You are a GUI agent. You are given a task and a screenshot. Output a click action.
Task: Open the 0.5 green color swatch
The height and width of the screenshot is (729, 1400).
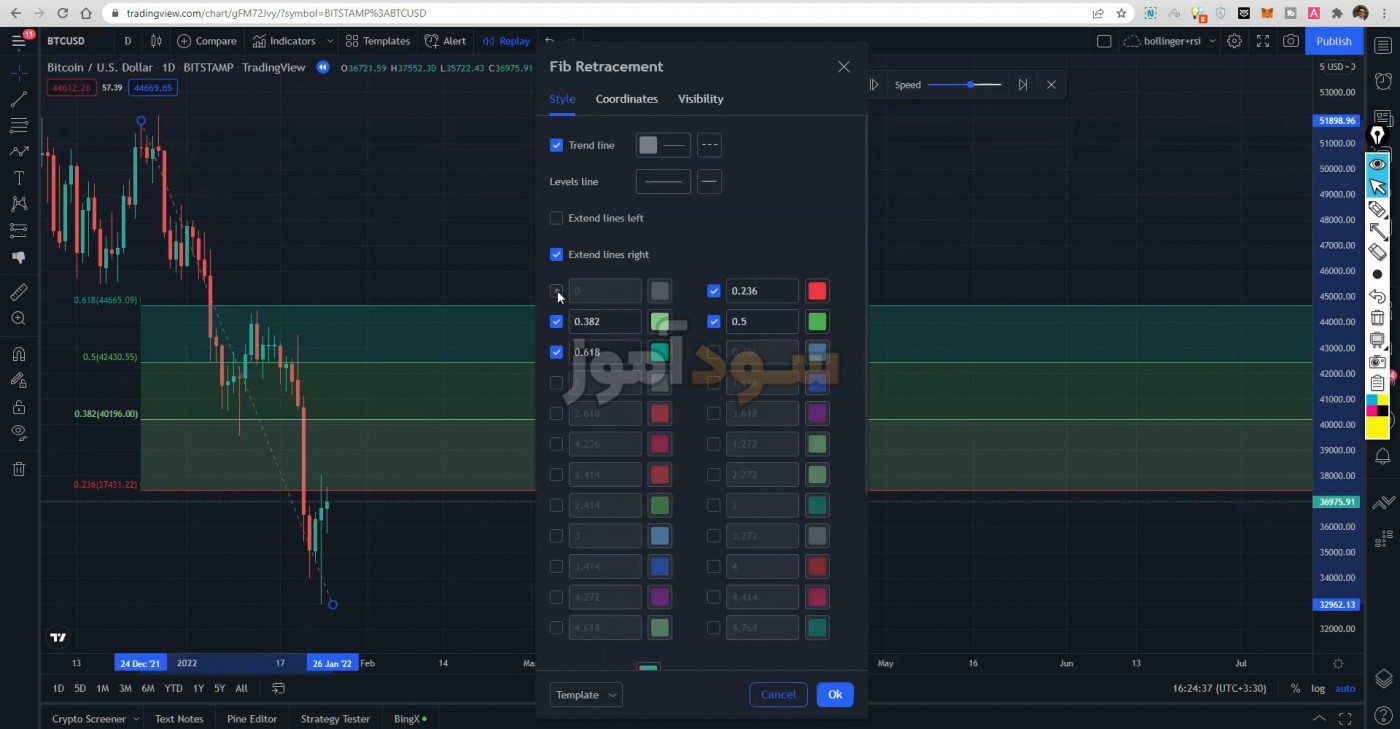pyautogui.click(x=817, y=322)
